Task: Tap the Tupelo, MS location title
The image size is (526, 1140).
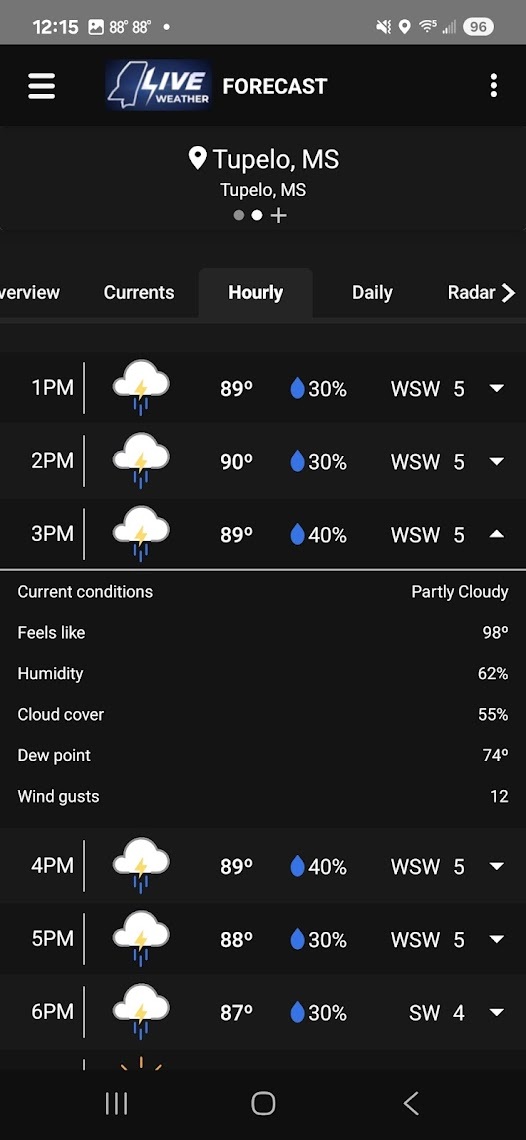Action: tap(276, 158)
